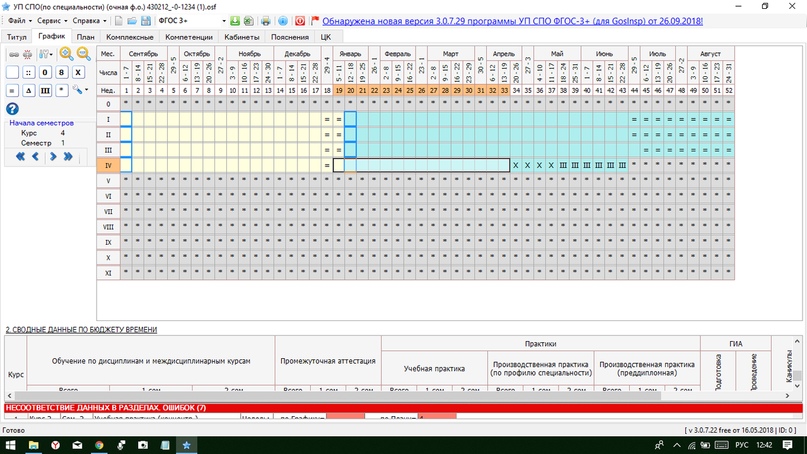Click the Excel export icon

click(249, 21)
